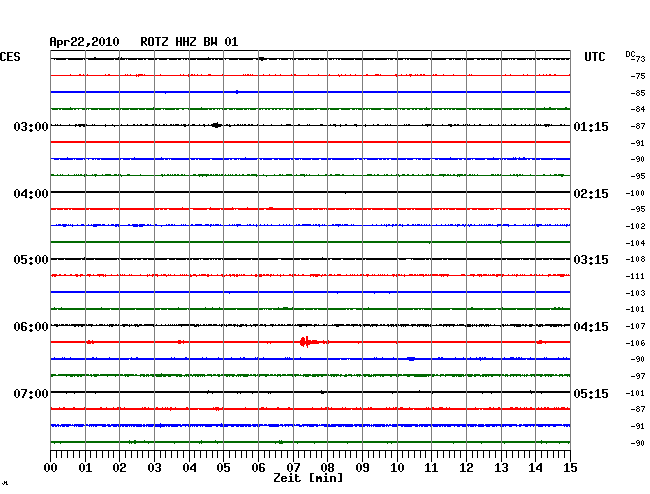The width and height of the screenshot is (650, 494).
Task: Click the "13" minute tick label
Action: click(501, 467)
